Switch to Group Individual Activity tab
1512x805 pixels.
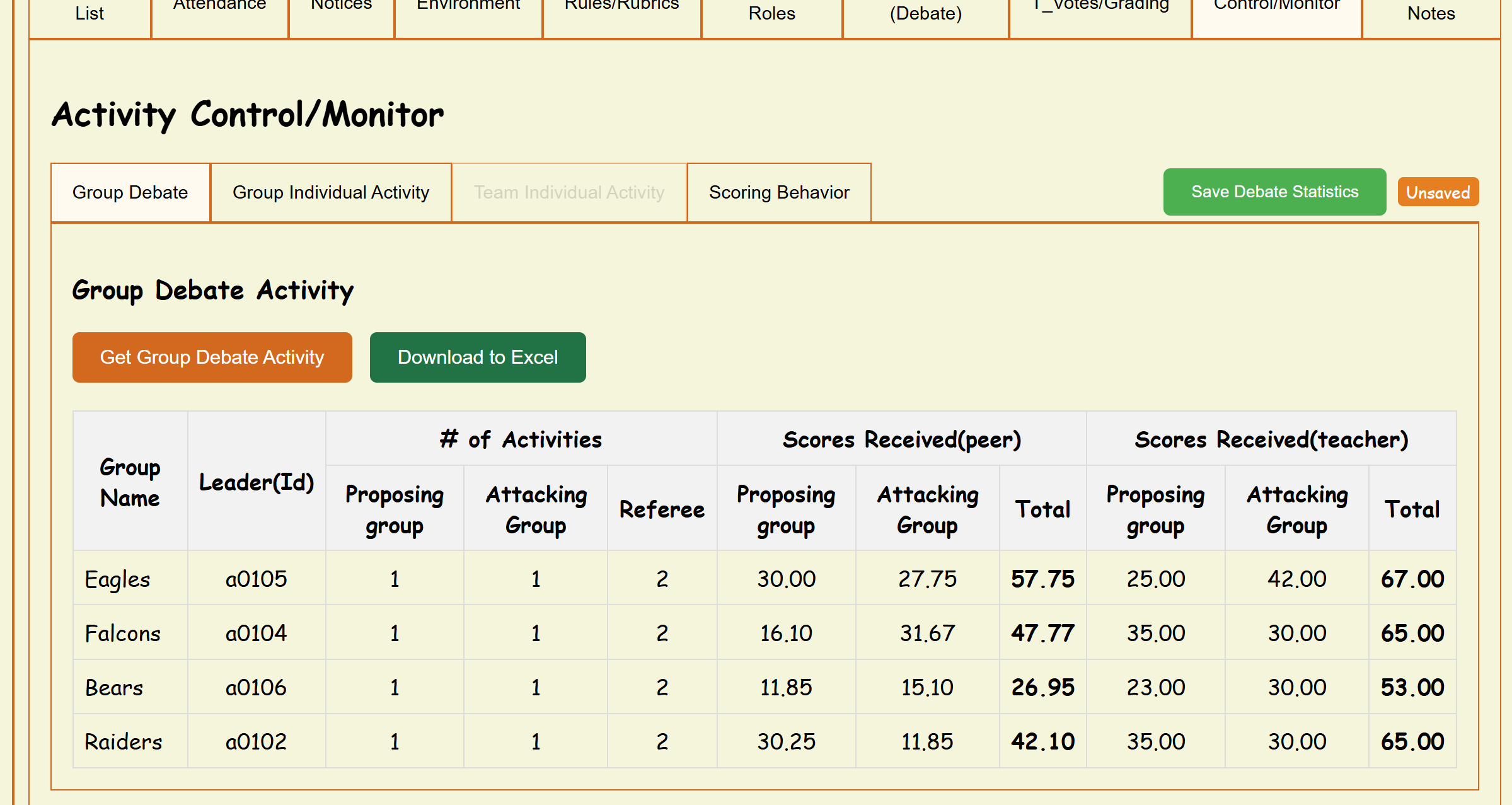pyautogui.click(x=330, y=193)
